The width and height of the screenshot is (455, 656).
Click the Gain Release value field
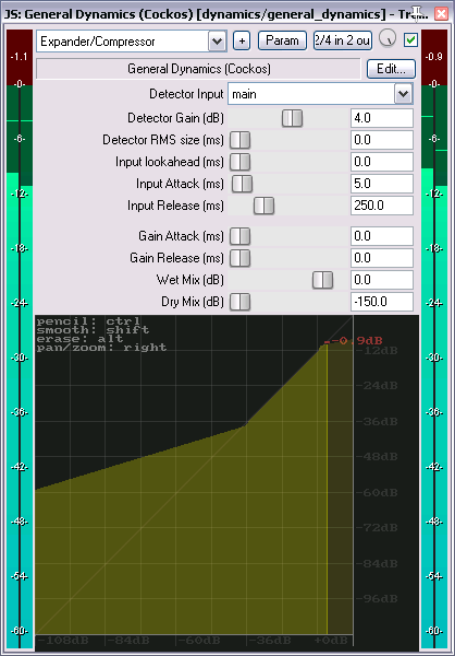[382, 258]
